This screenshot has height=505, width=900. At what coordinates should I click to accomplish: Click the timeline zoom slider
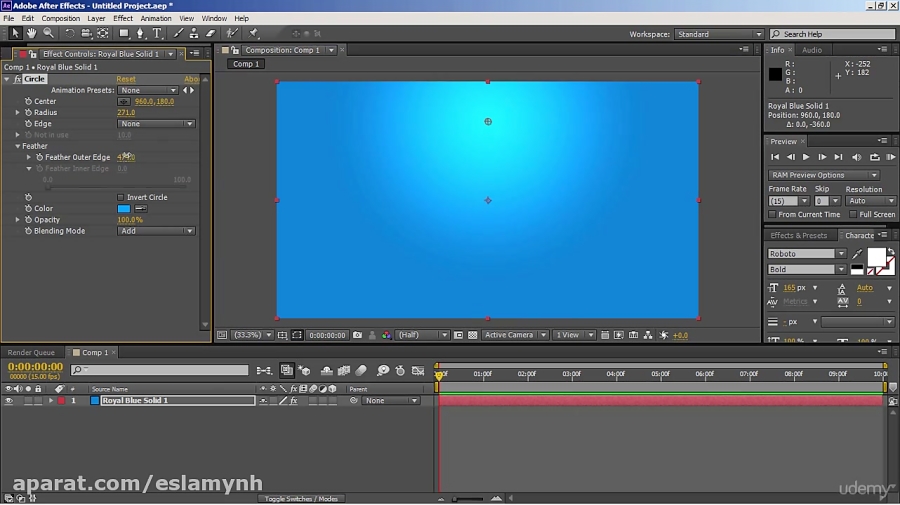pos(470,499)
